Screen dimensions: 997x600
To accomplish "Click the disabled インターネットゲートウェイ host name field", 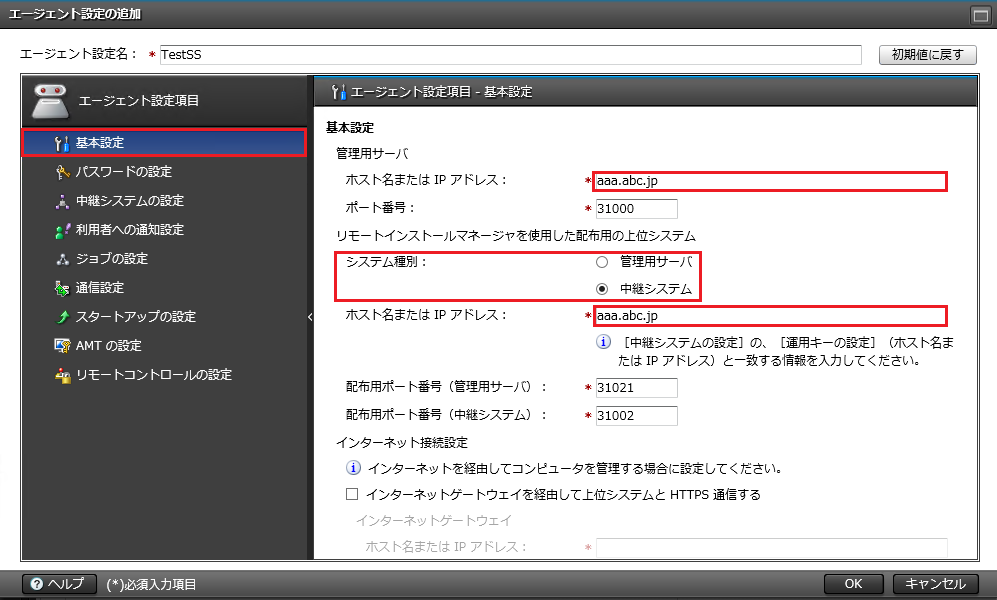I will [771, 547].
